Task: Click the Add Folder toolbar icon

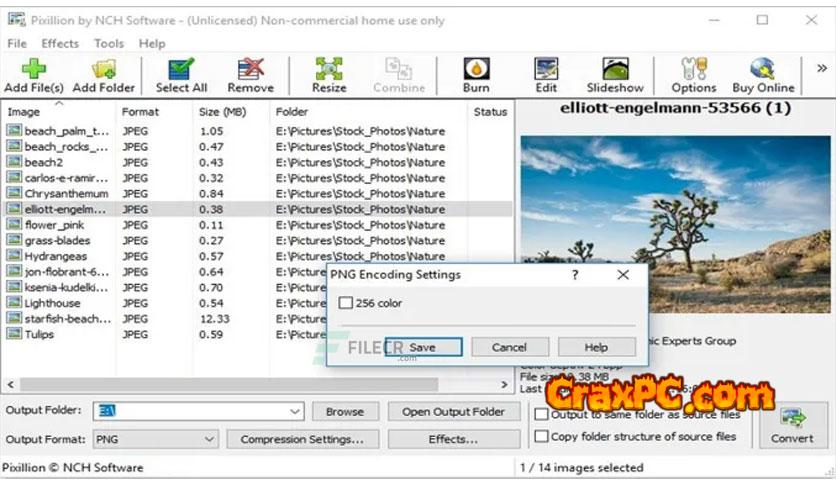Action: [104, 69]
